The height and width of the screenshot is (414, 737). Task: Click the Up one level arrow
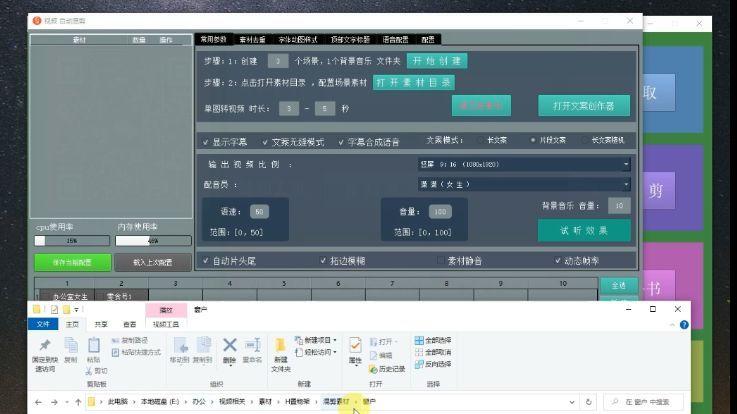tap(78, 402)
